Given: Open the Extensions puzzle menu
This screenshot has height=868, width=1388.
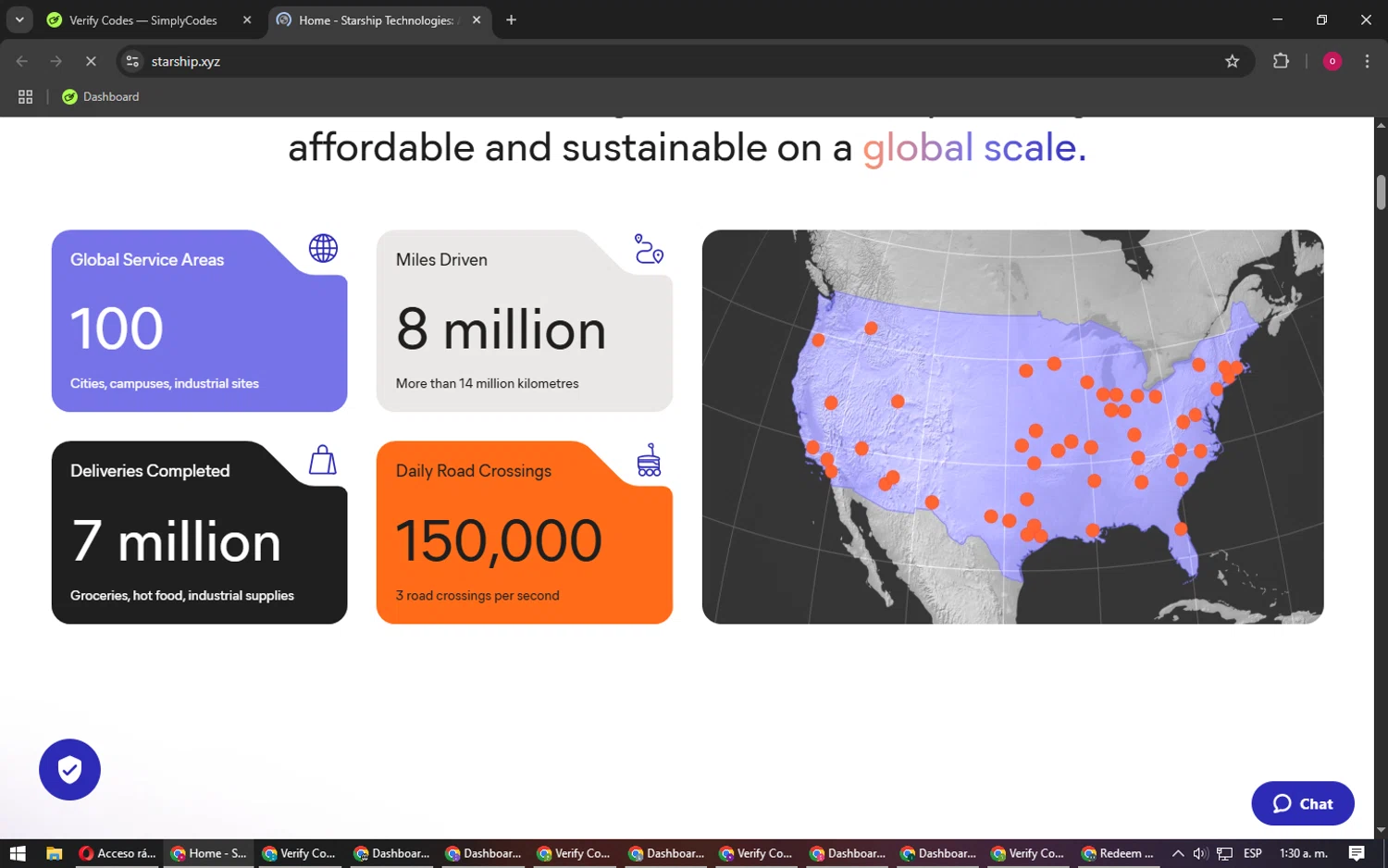Looking at the screenshot, I should [1281, 61].
